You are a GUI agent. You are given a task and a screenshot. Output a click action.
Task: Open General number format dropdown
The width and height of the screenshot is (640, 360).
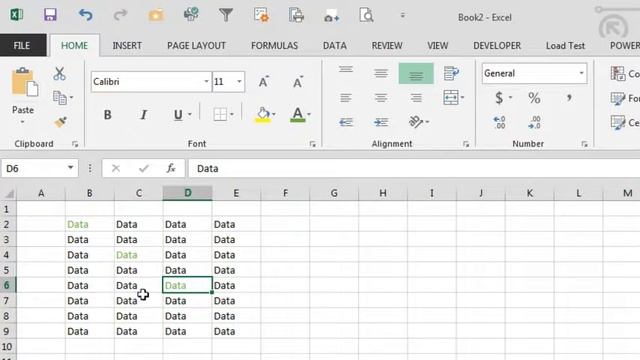pyautogui.click(x=534, y=73)
